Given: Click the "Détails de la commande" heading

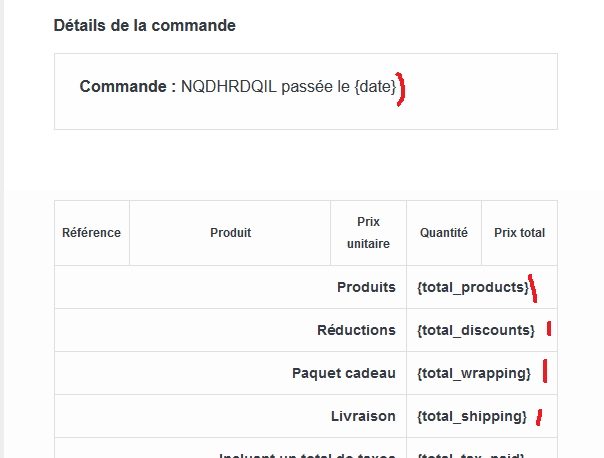Looking at the screenshot, I should (144, 25).
